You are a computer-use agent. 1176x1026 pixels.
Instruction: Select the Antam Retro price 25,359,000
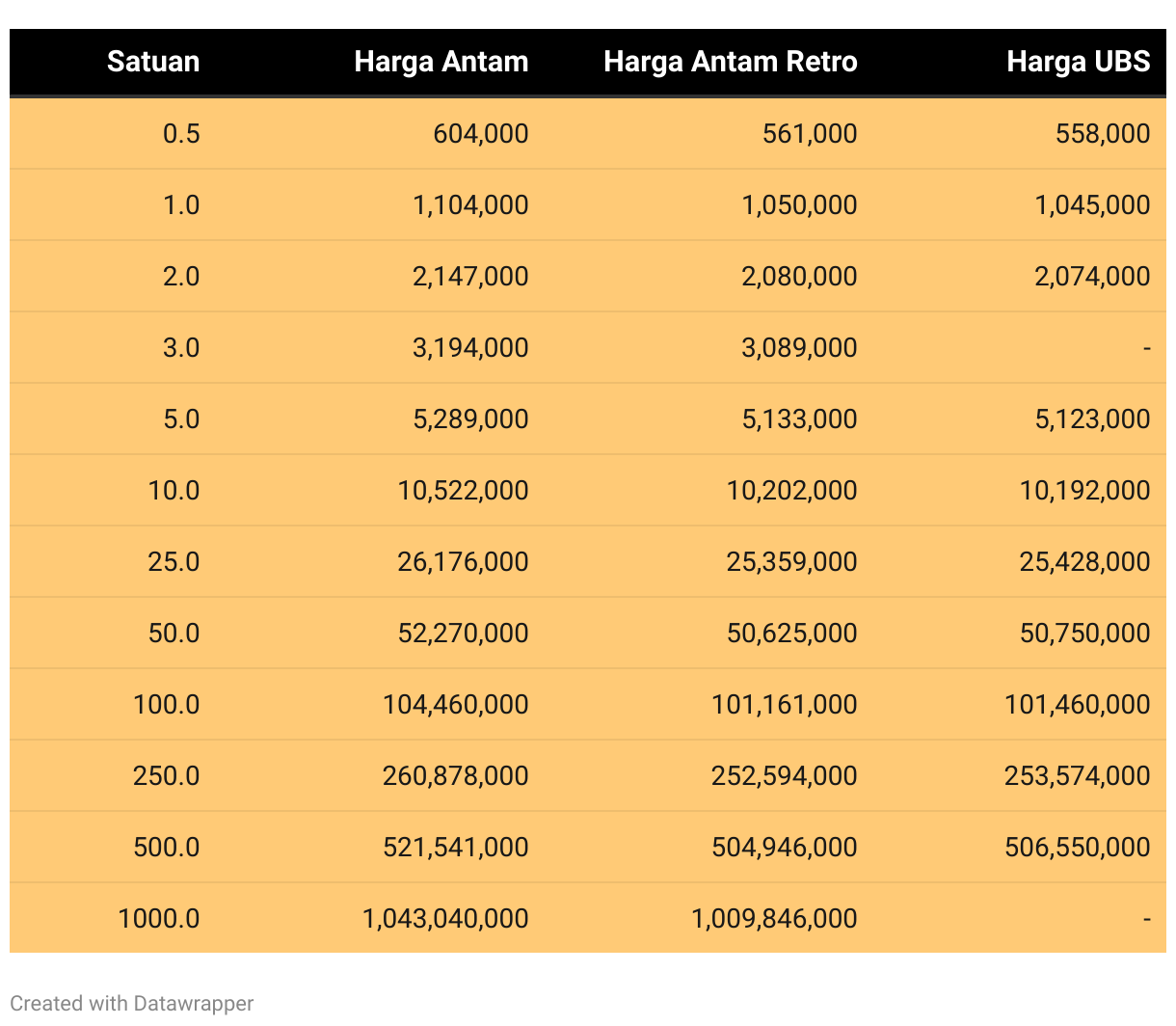pyautogui.click(x=791, y=561)
